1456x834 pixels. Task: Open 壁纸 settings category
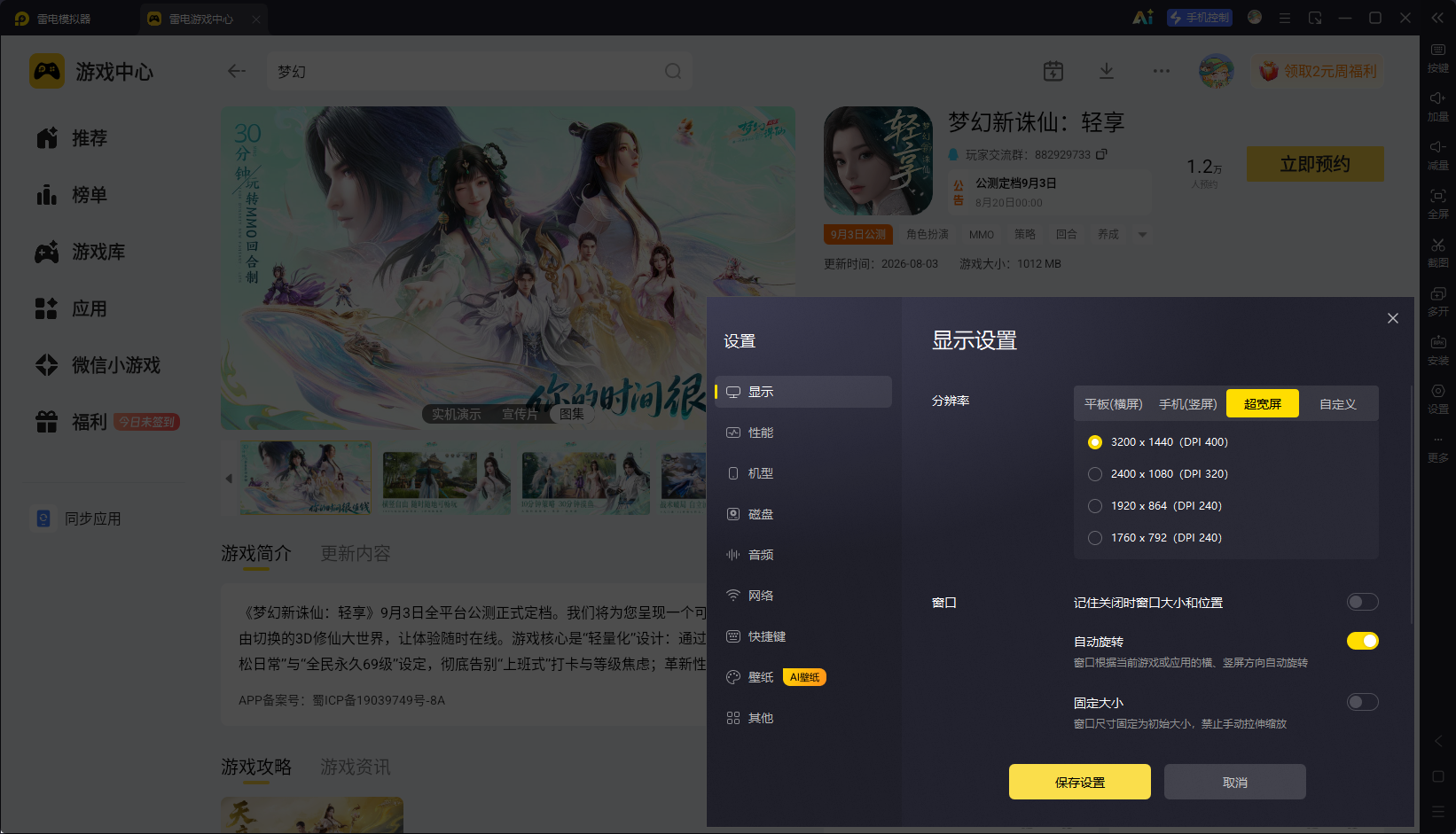[803, 677]
